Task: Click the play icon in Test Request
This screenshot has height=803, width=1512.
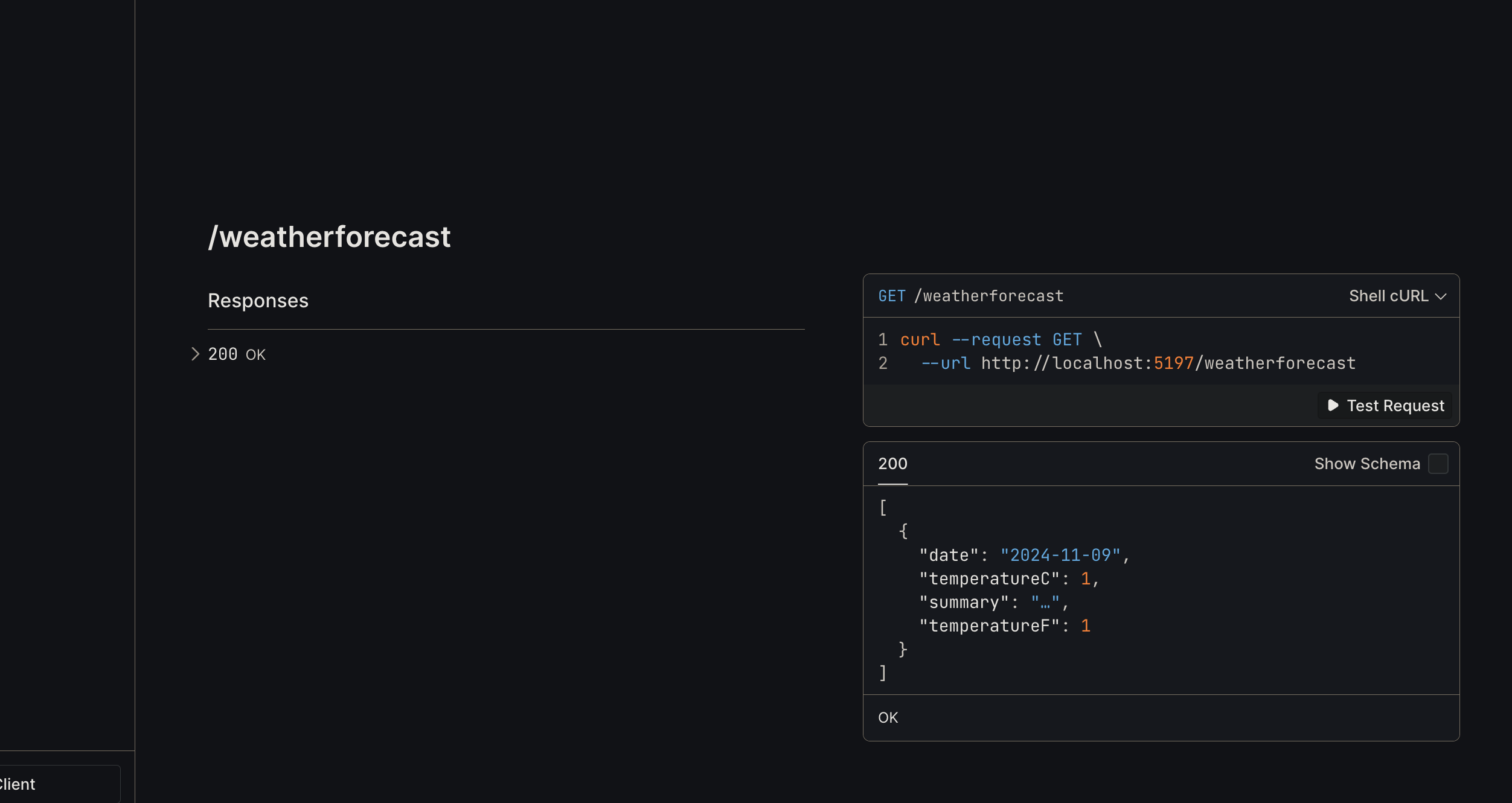Action: 1333,405
